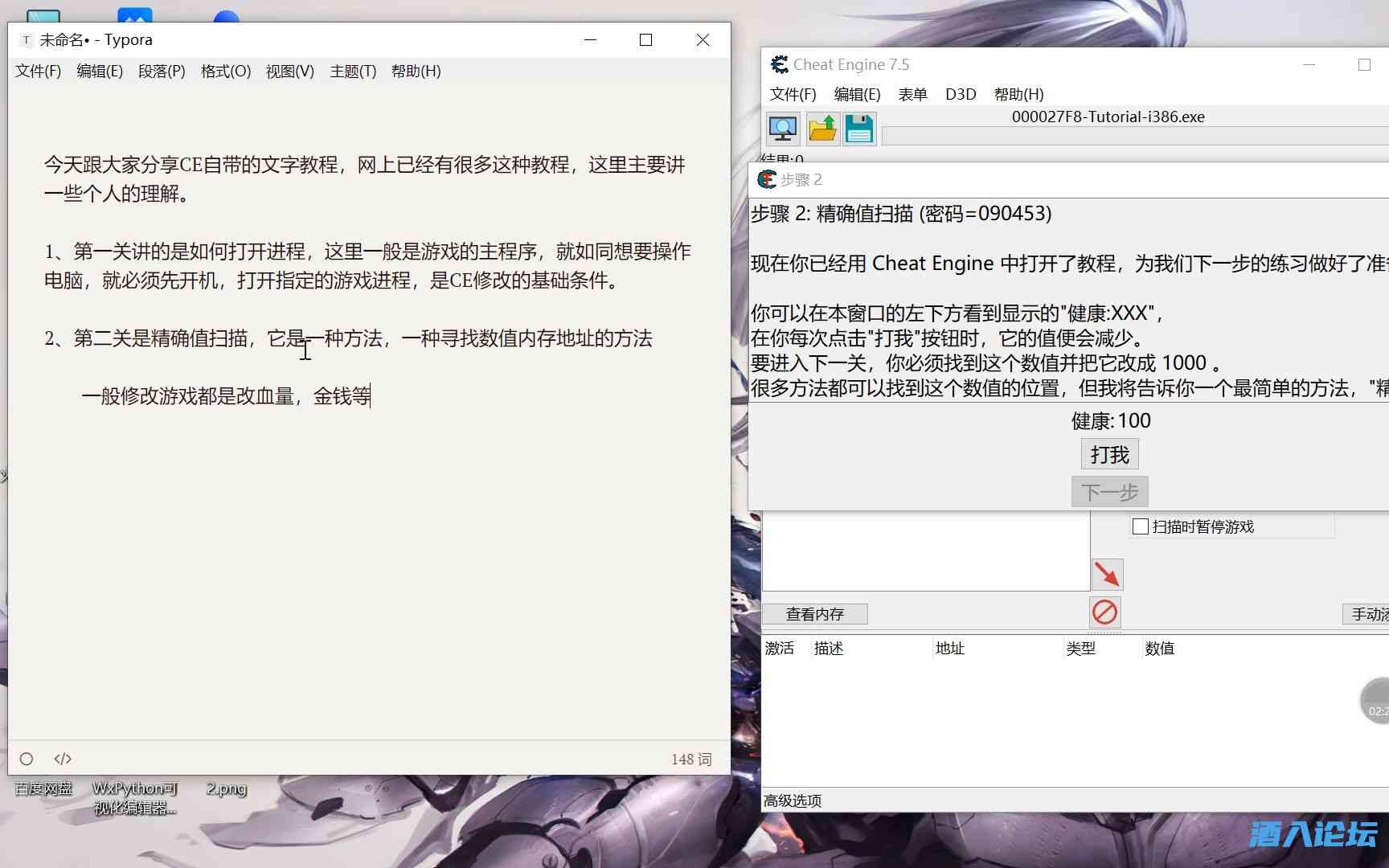
Task: Click the red clear list icon
Action: 1104,612
